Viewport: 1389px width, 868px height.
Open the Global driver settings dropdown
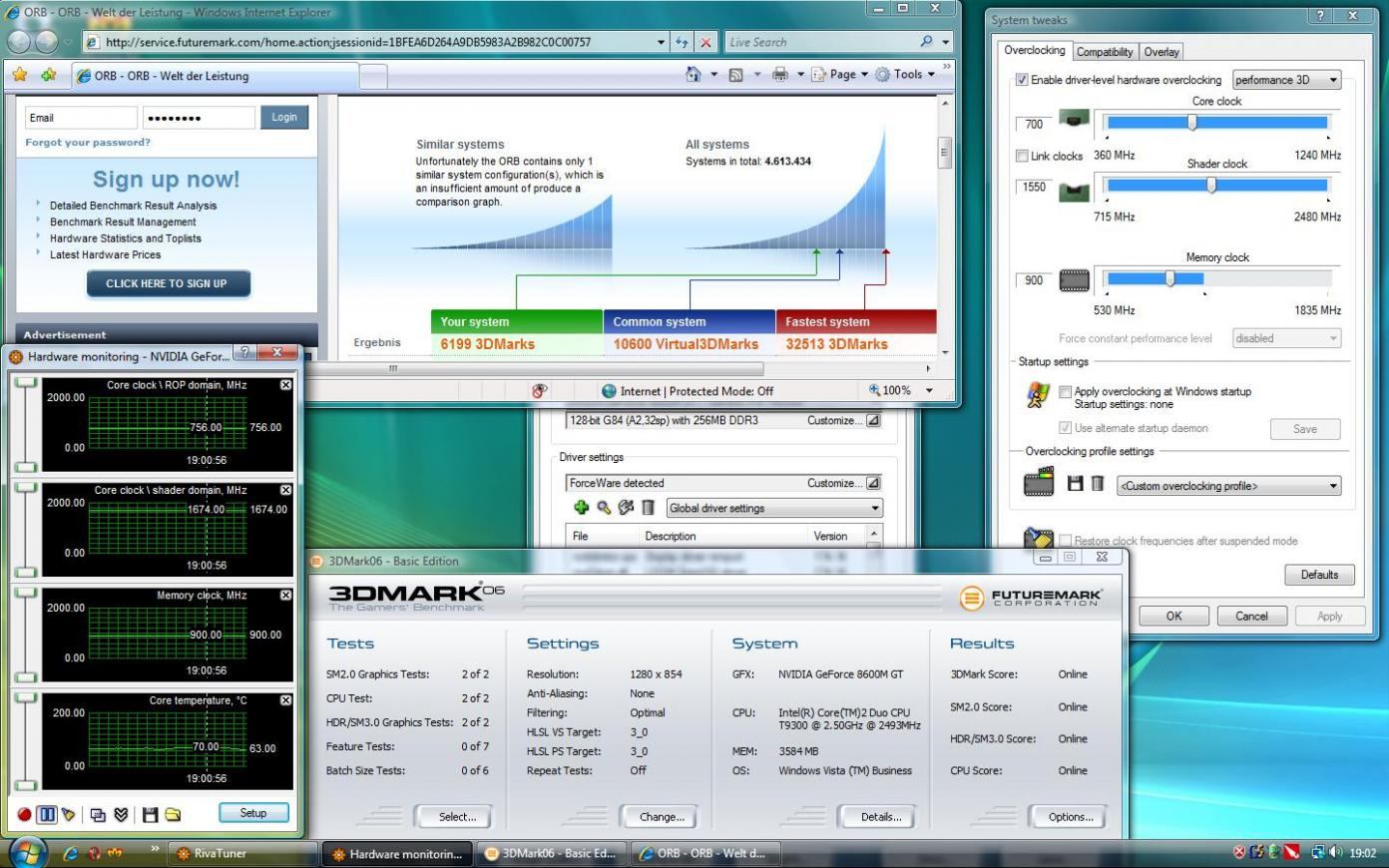click(x=774, y=508)
